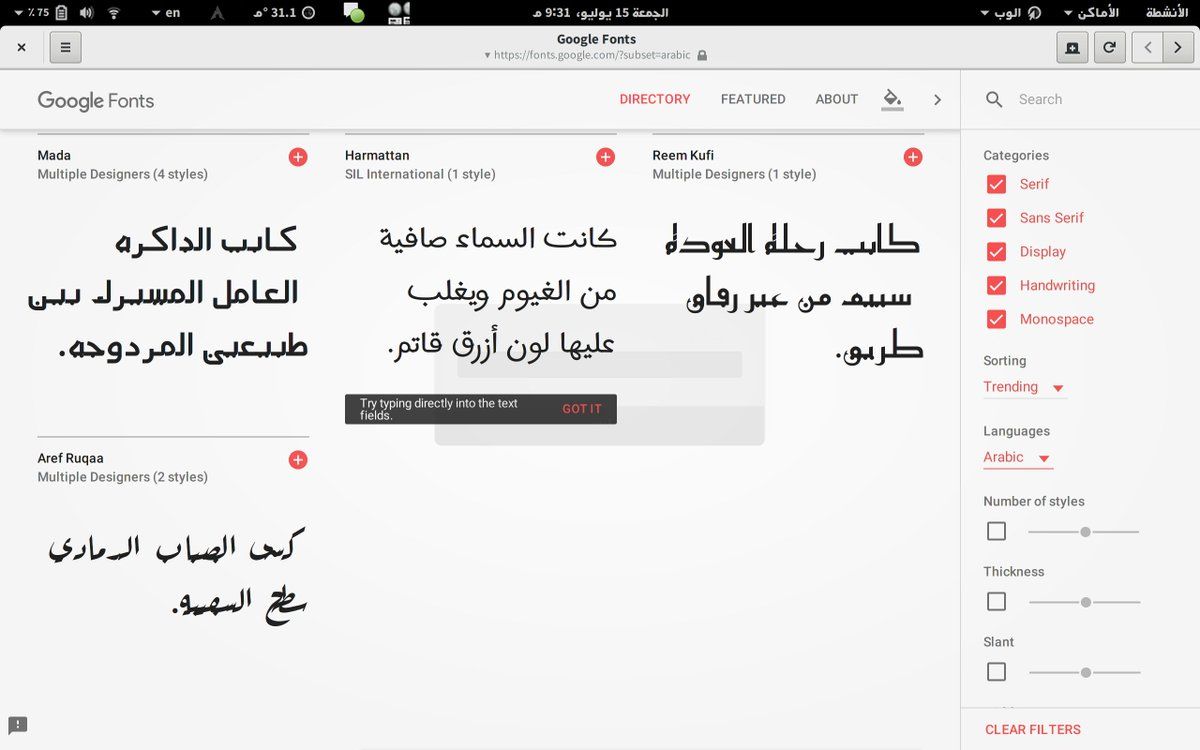Add the Aref Ruqaa font to selection

click(298, 460)
